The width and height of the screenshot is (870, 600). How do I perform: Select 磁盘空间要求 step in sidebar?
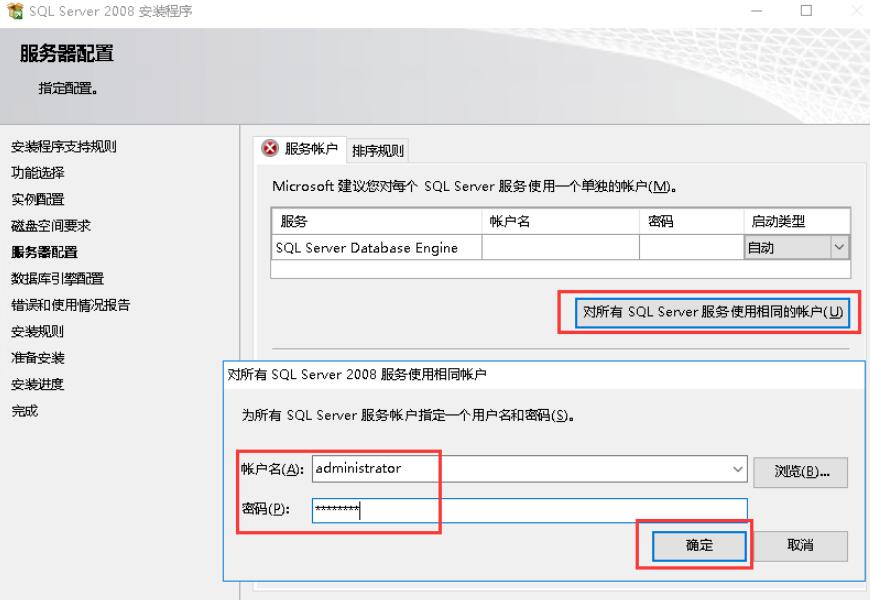tap(50, 226)
